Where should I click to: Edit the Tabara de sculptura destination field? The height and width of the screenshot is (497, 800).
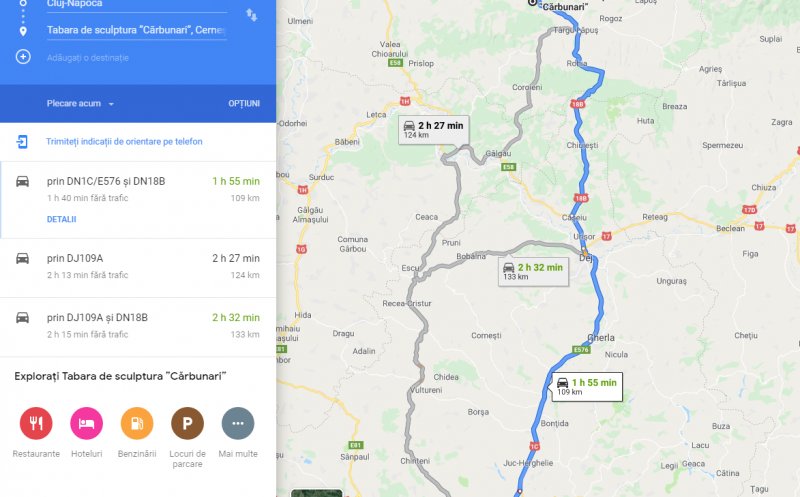click(137, 30)
